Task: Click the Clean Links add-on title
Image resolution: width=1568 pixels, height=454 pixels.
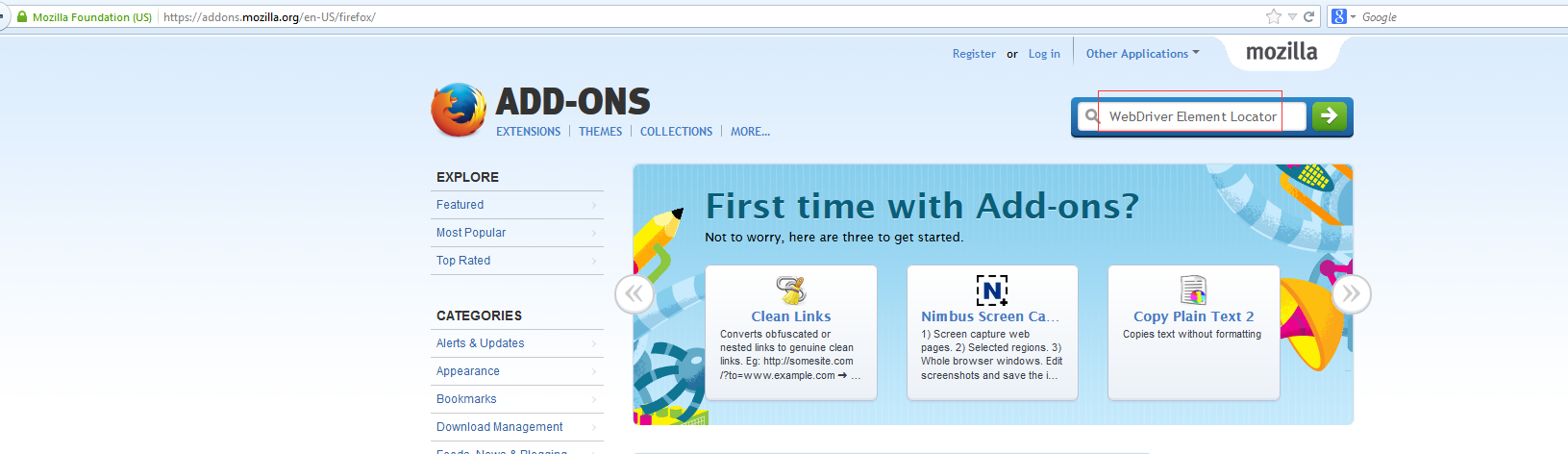Action: pos(791,316)
